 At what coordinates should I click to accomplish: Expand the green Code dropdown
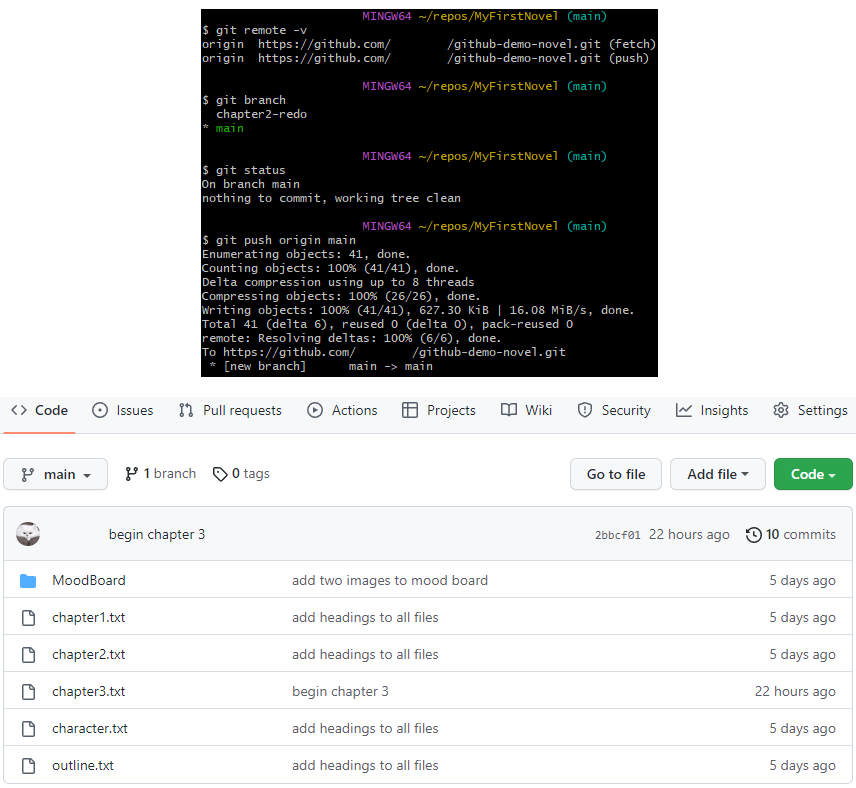pyautogui.click(x=813, y=474)
